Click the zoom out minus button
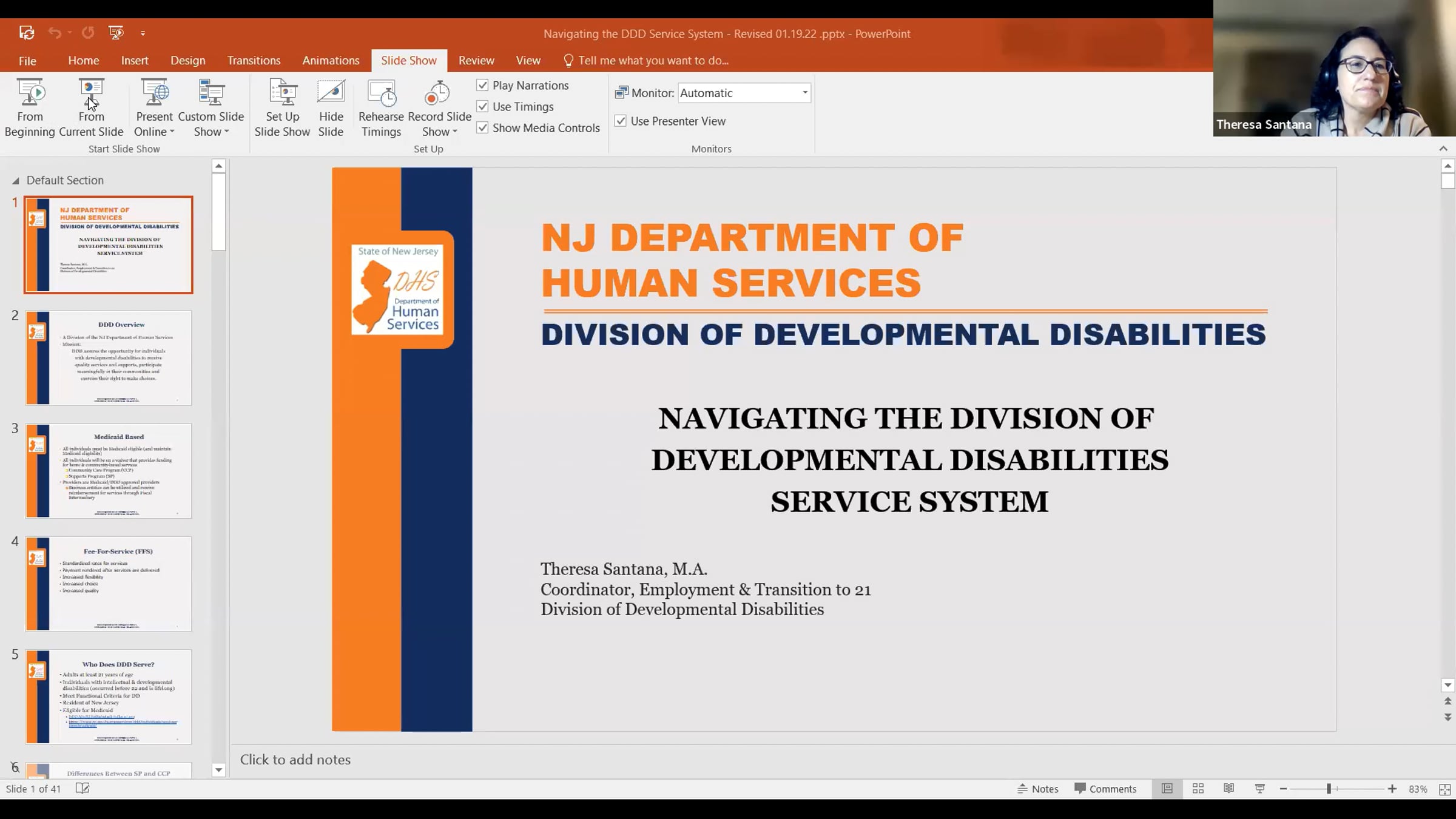The height and width of the screenshot is (819, 1456). click(x=1283, y=789)
